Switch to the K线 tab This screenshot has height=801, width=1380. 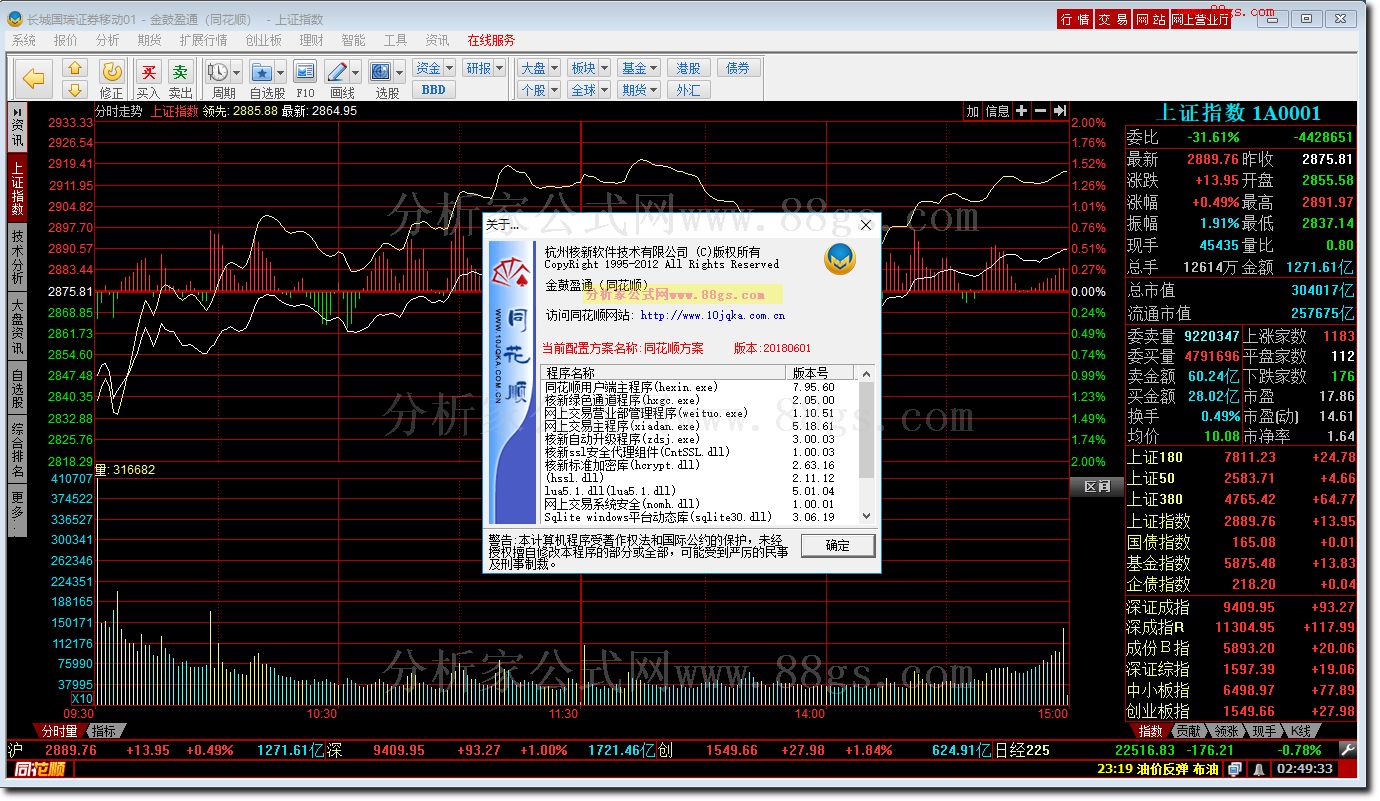click(1301, 731)
